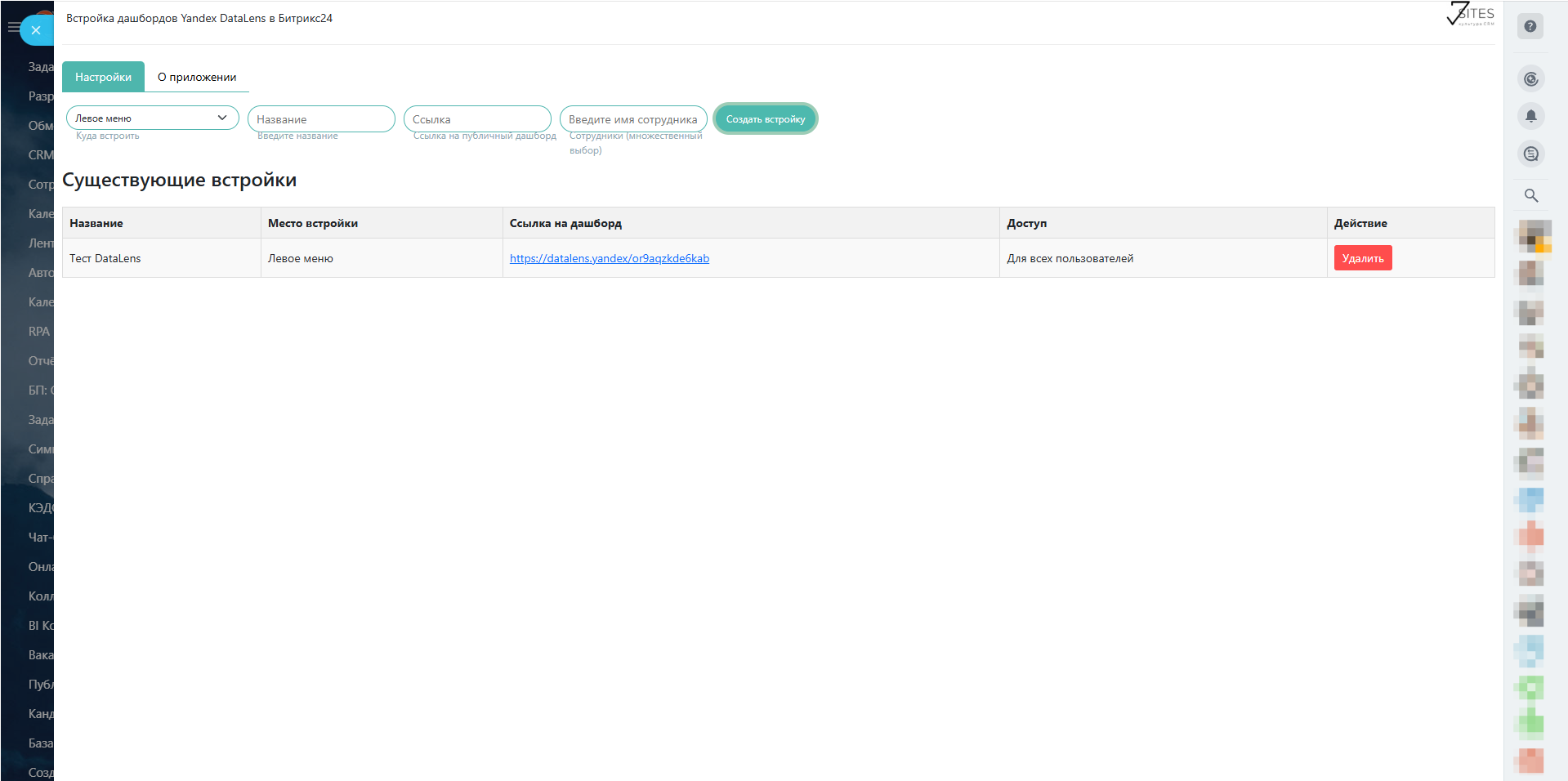Open CRM in the left menu
Screen dimensions: 1568x781
tap(41, 155)
